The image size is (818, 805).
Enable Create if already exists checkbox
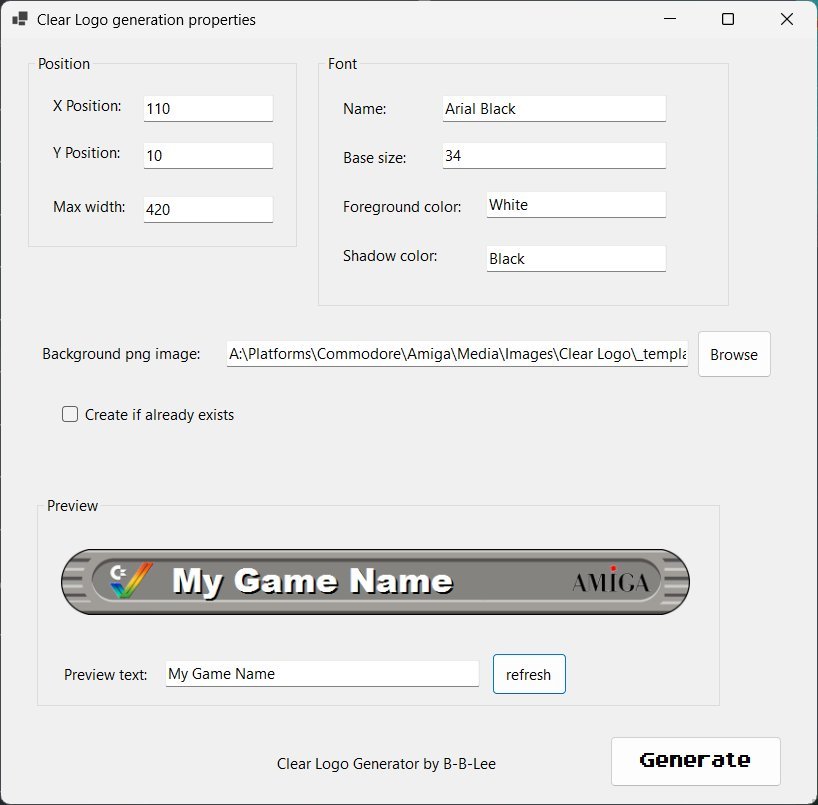tap(70, 414)
